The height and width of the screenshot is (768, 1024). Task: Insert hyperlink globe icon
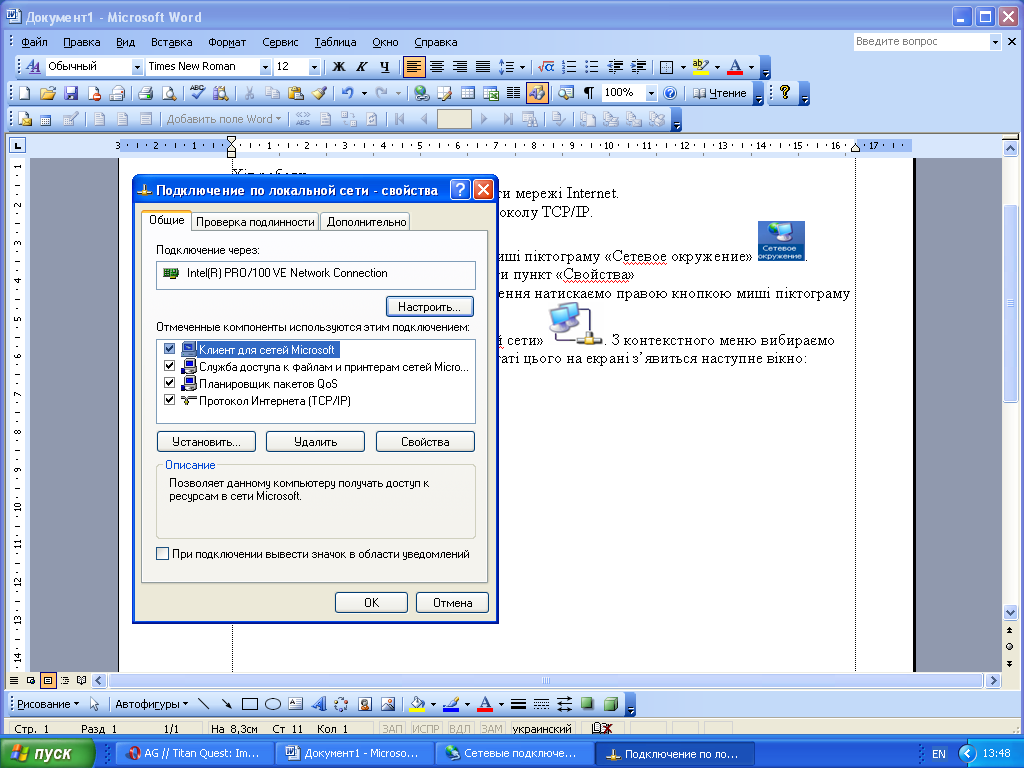(421, 93)
